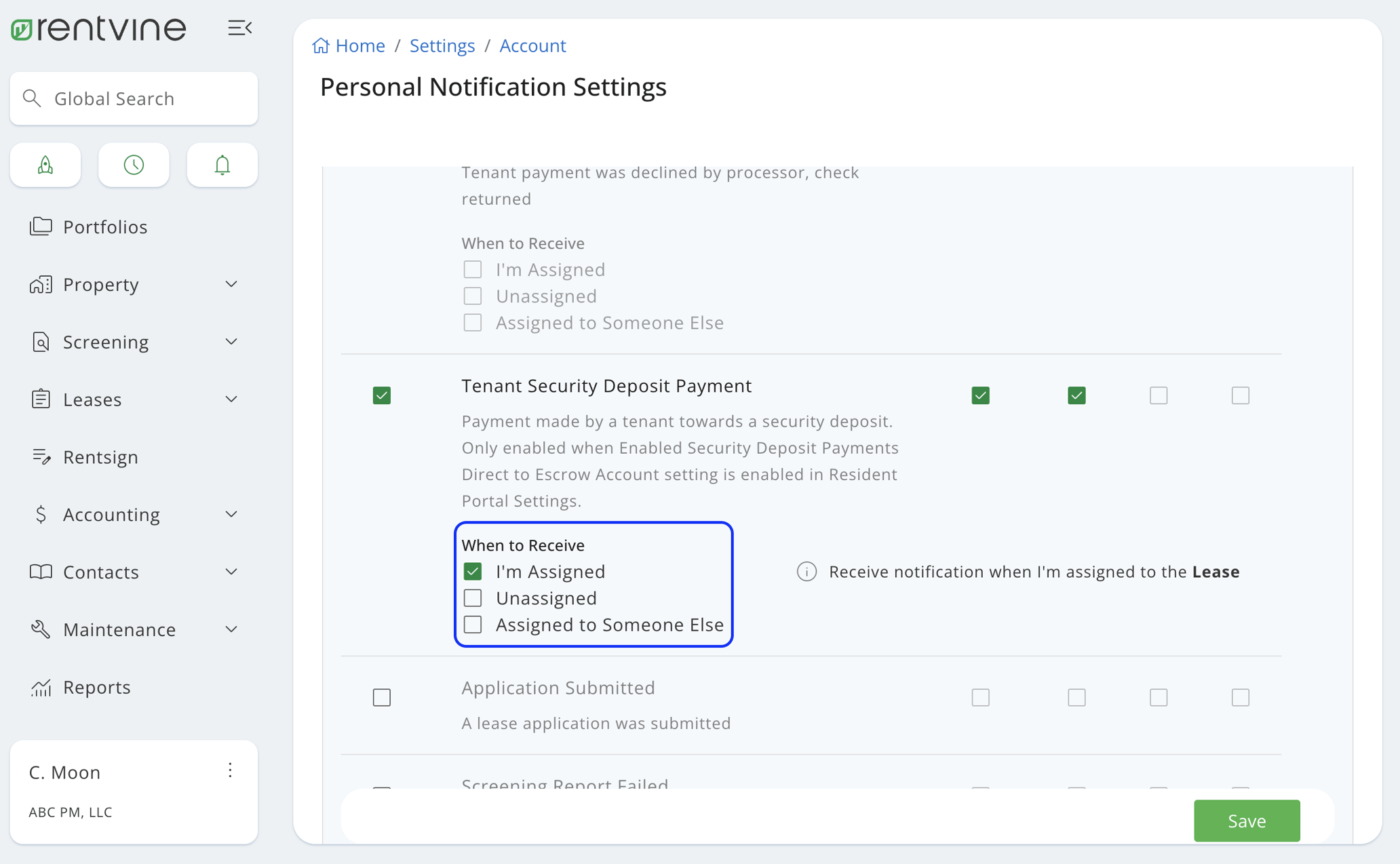The image size is (1400, 864).
Task: Uncheck I'm Assigned for Tenant Security Deposit Payment
Action: point(473,571)
